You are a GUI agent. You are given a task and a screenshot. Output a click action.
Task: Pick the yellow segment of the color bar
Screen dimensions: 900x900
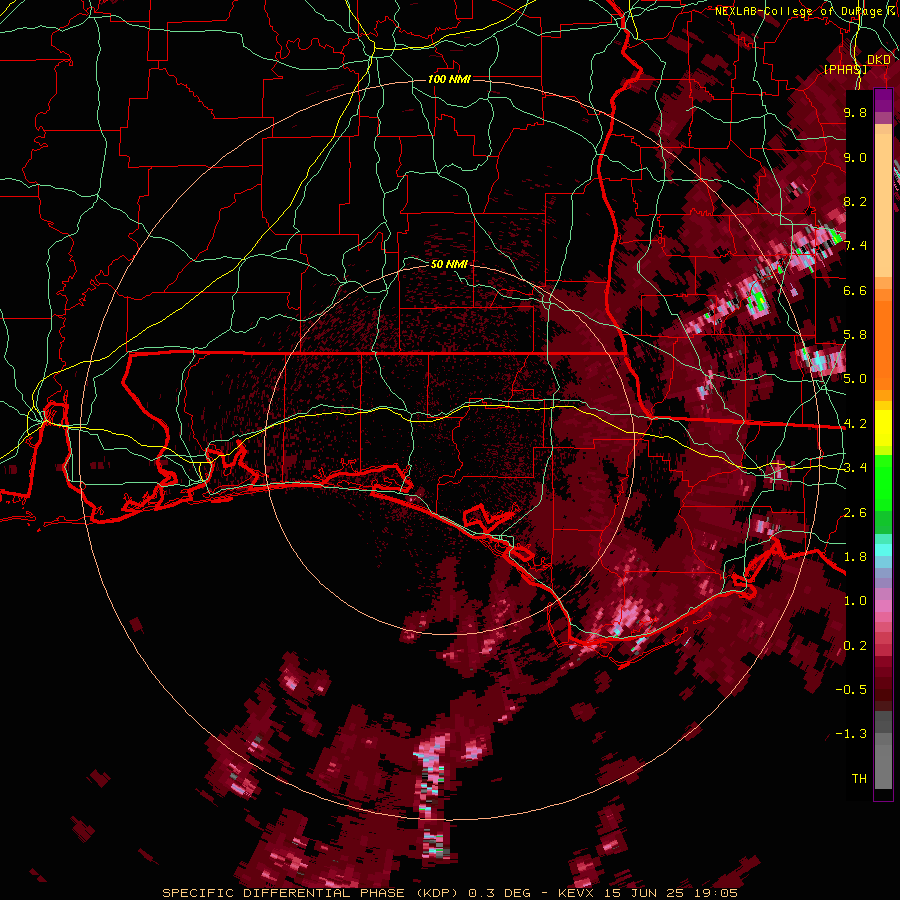(x=883, y=428)
